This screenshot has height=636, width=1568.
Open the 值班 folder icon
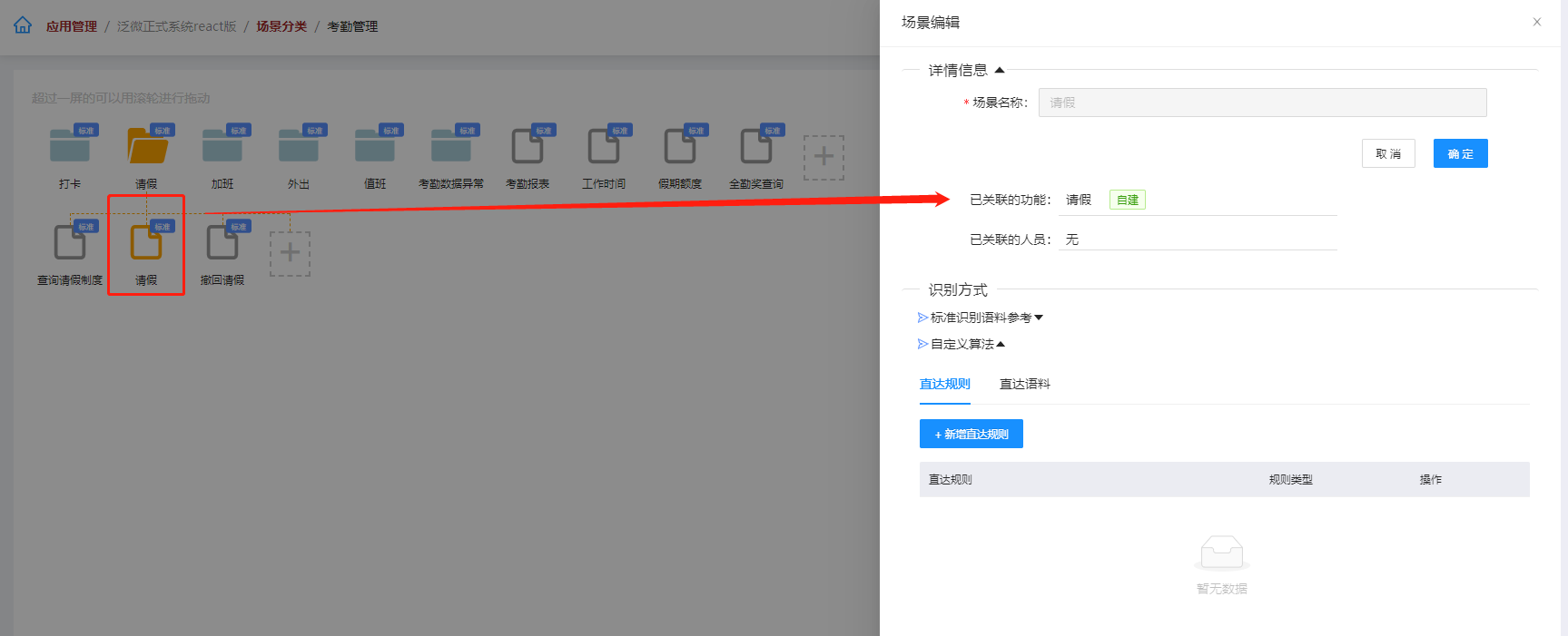click(x=375, y=145)
